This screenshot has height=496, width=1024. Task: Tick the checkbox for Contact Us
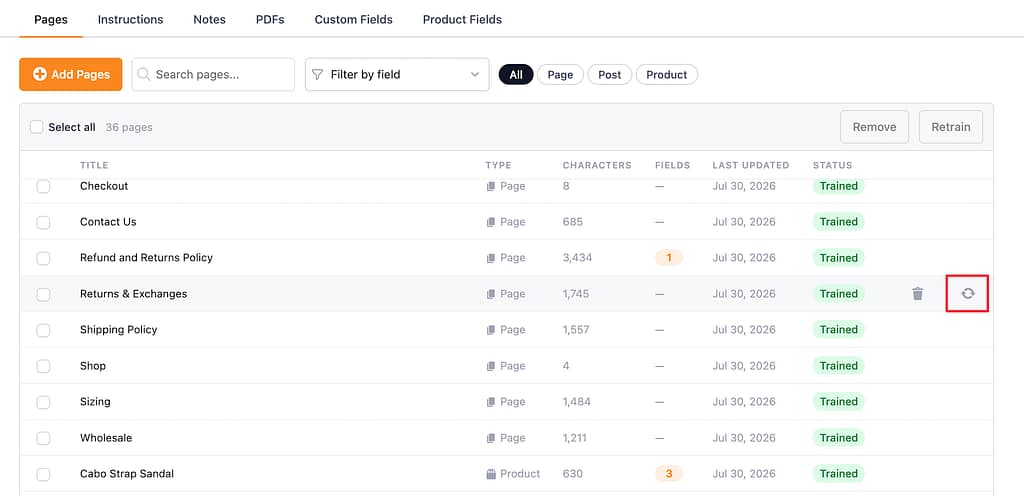pyautogui.click(x=43, y=223)
